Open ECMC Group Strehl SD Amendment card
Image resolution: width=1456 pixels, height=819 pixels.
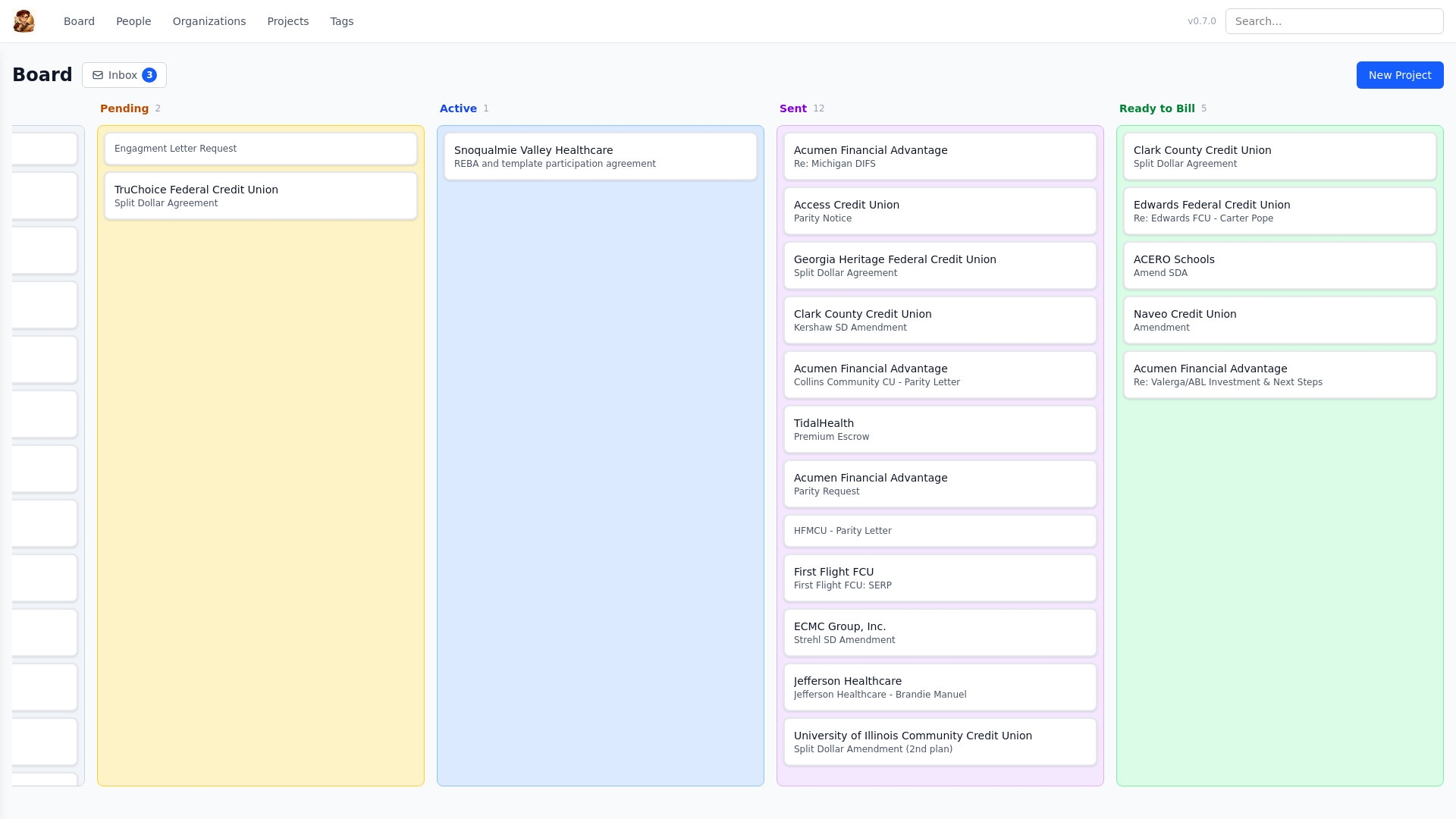(940, 632)
